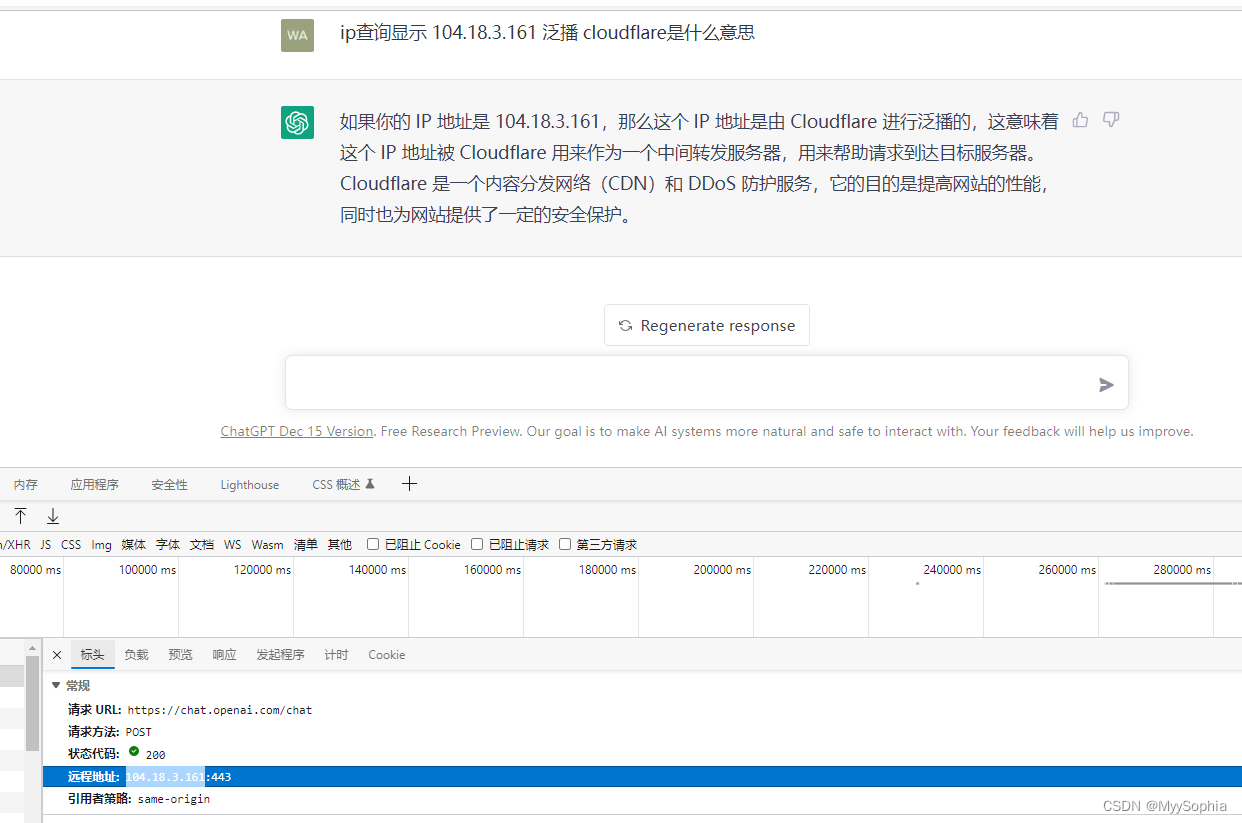Filter requests by Wasm type
Screen dimensions: 1242x823
[267, 545]
